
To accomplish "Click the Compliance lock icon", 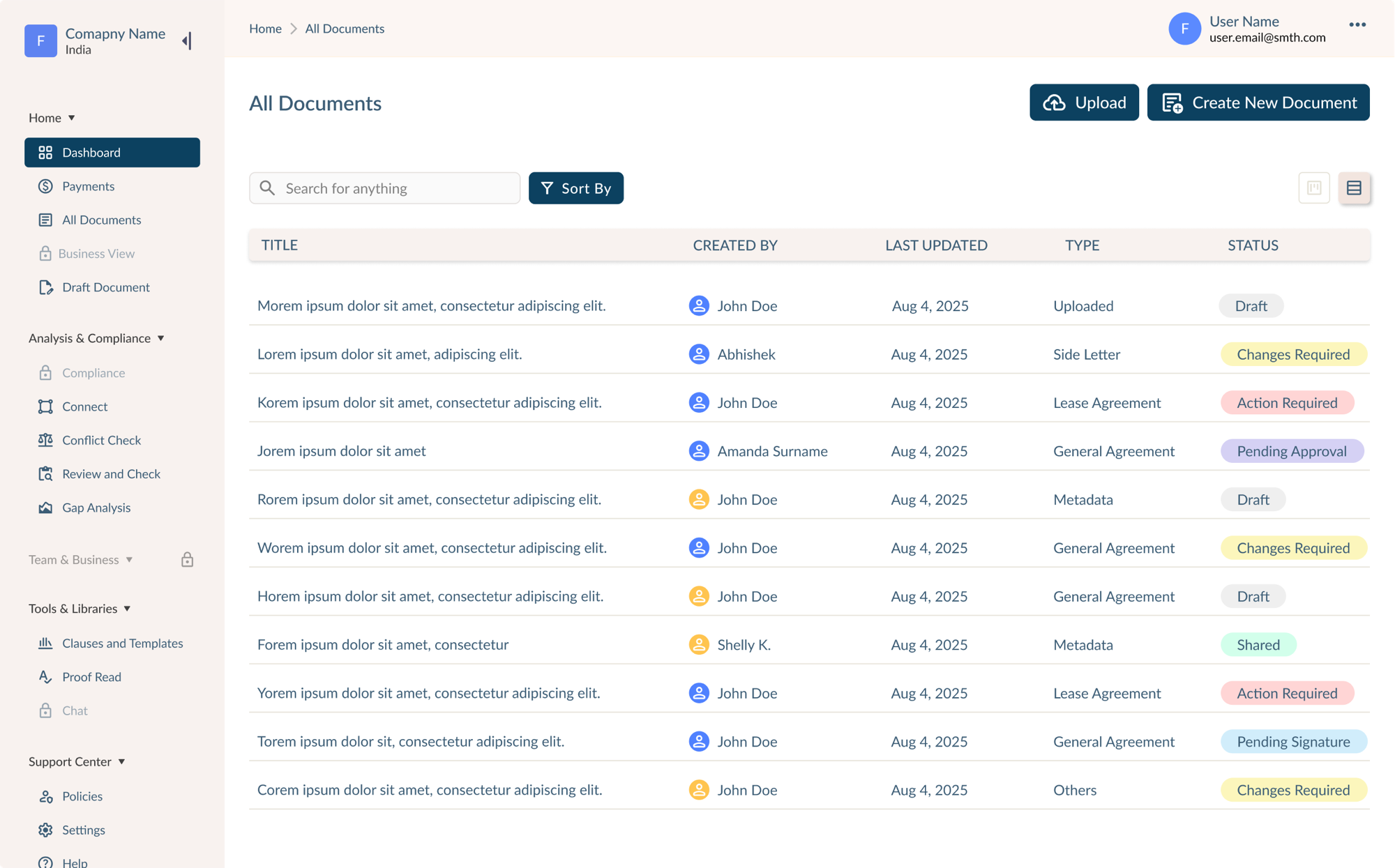I will (x=45, y=373).
